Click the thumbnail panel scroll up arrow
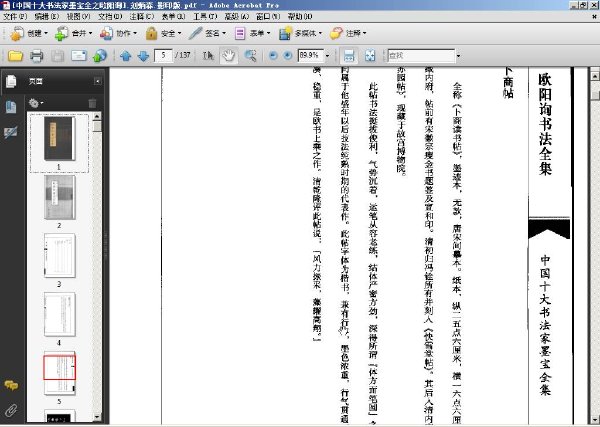This screenshot has width=600, height=427. click(x=97, y=116)
